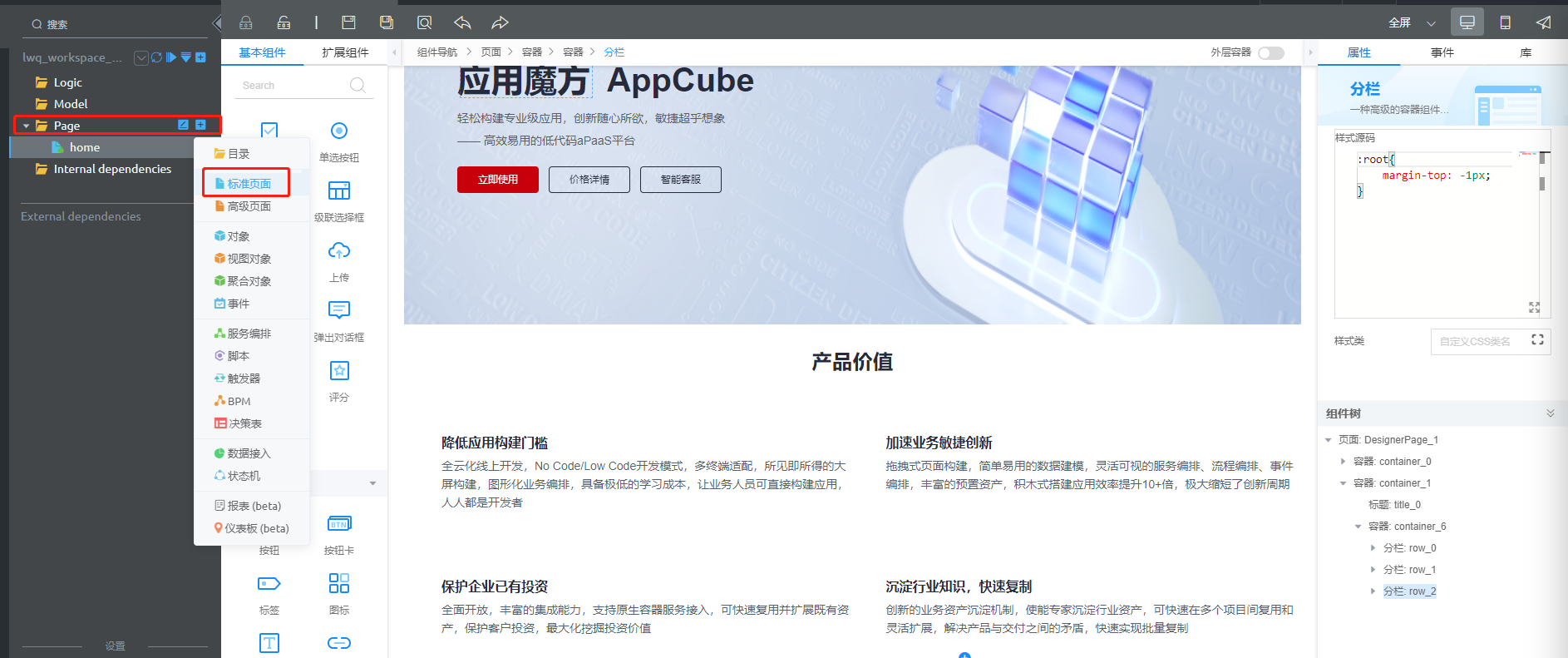Click the run icon next to workspace name
Screen dimensions: 1568x658
tap(171, 57)
